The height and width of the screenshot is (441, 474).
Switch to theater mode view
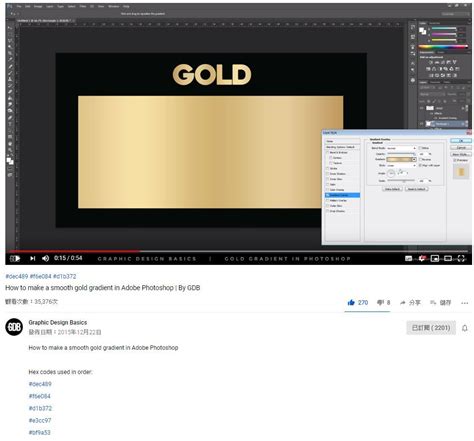click(448, 258)
